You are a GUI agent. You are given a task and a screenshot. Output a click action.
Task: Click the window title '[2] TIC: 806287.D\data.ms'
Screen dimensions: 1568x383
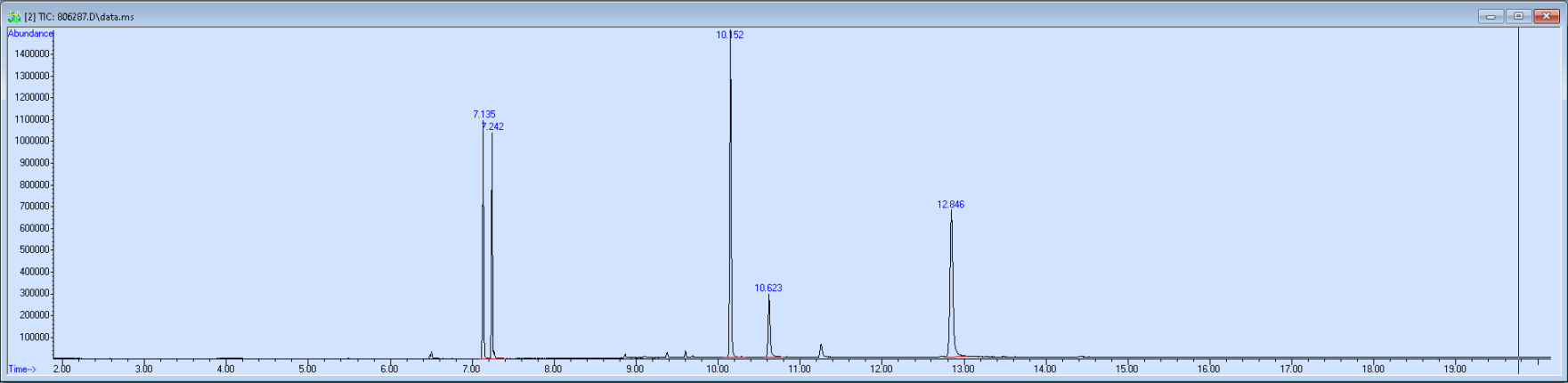[x=79, y=17]
